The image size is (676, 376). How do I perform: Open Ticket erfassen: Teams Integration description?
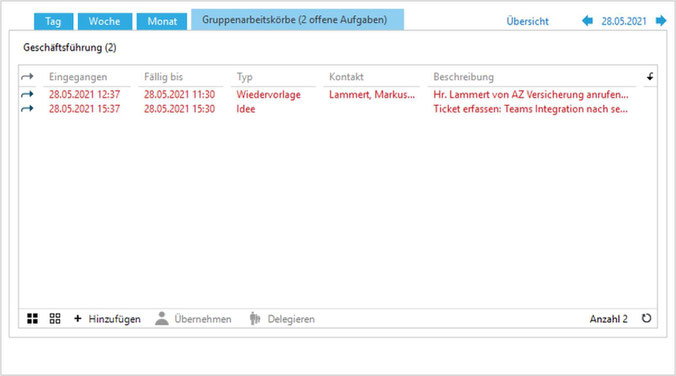530,109
